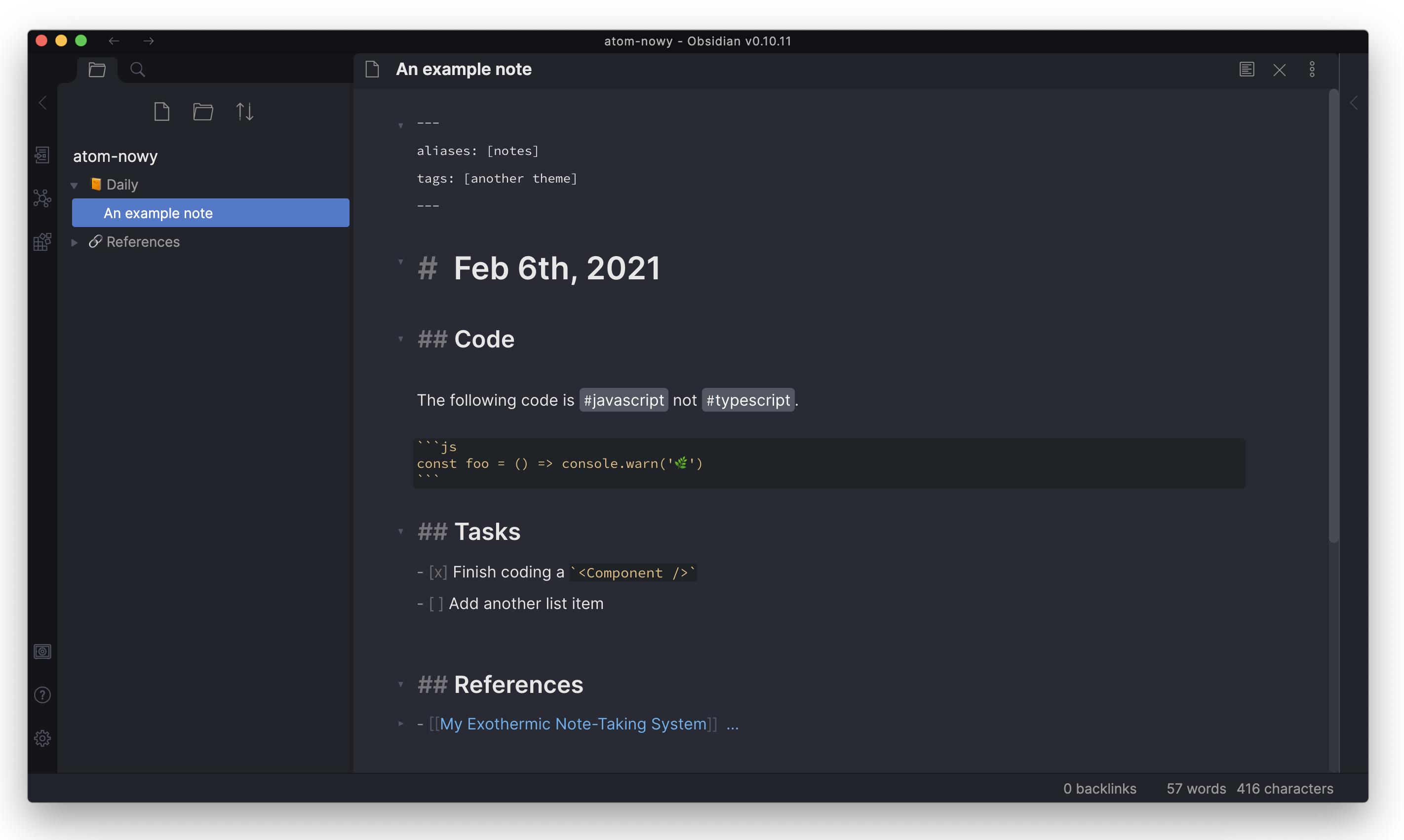Follow My Exothermic Note-Taking System link
The image size is (1404, 840).
coord(573,724)
